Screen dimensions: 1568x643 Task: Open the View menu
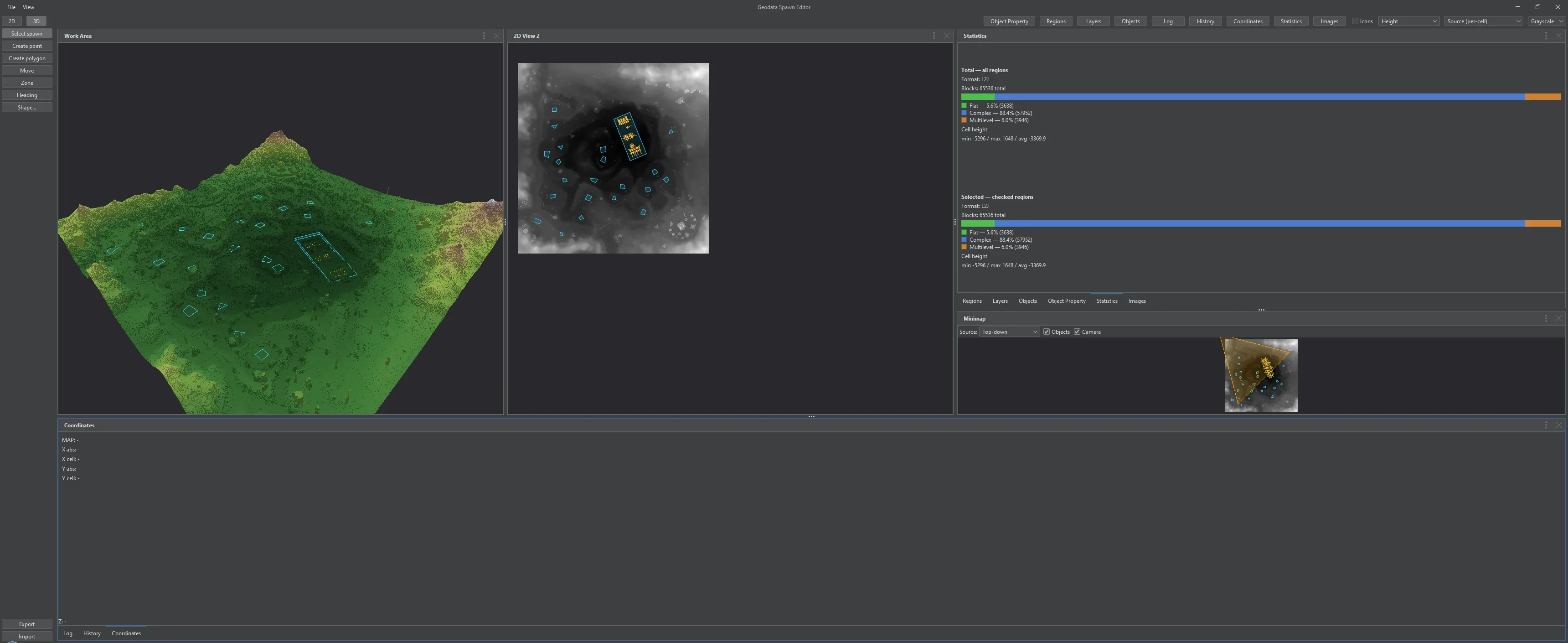pos(28,7)
